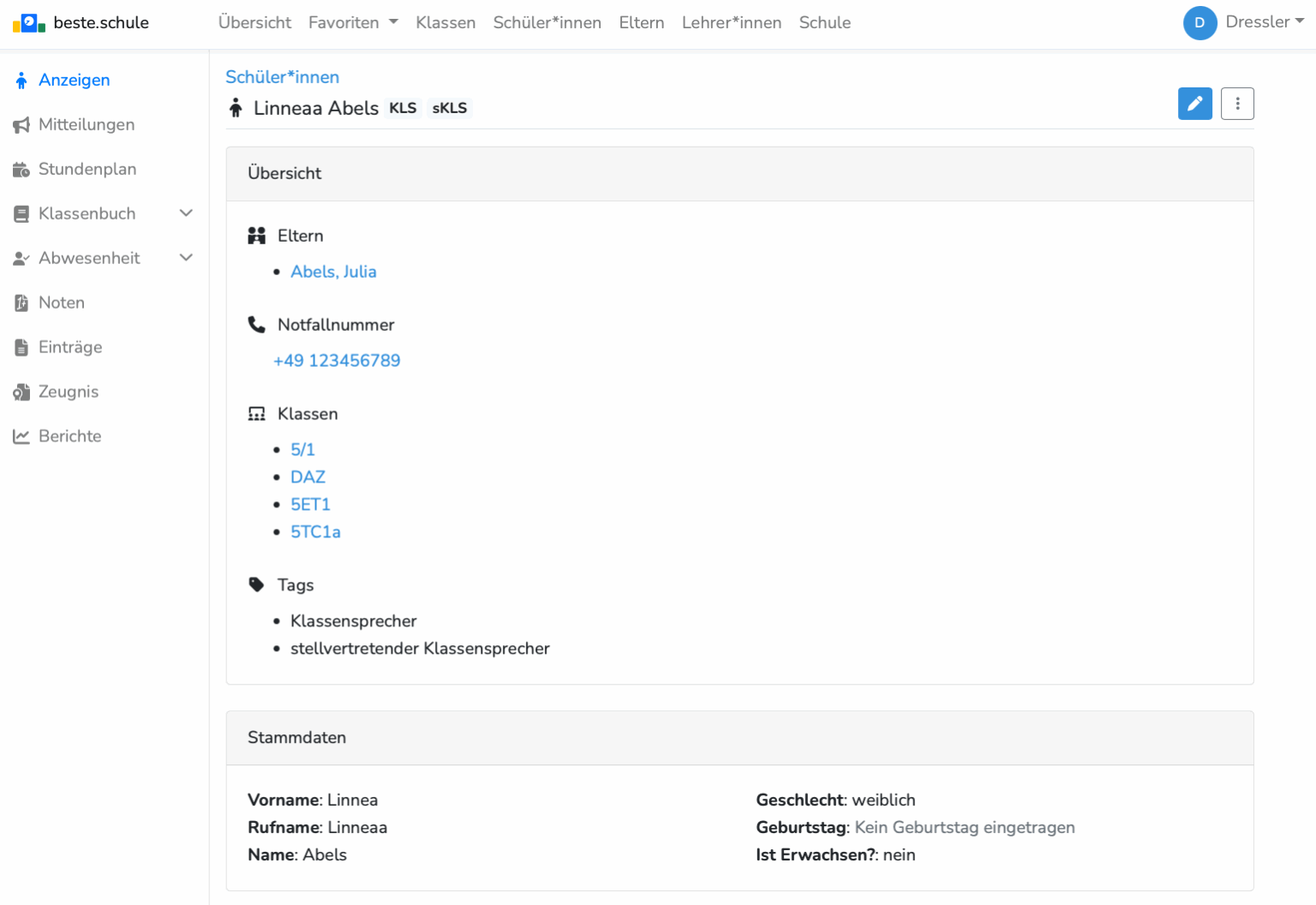Go to Klassen in top navigation

pyautogui.click(x=446, y=23)
